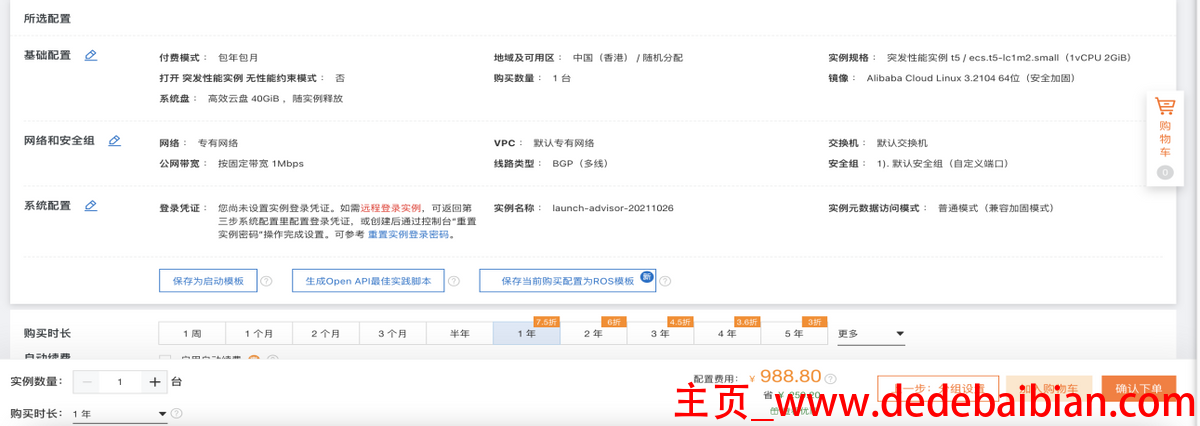1200x426 pixels.
Task: Open help icon beside 配置费用 price
Action: pyautogui.click(x=831, y=379)
